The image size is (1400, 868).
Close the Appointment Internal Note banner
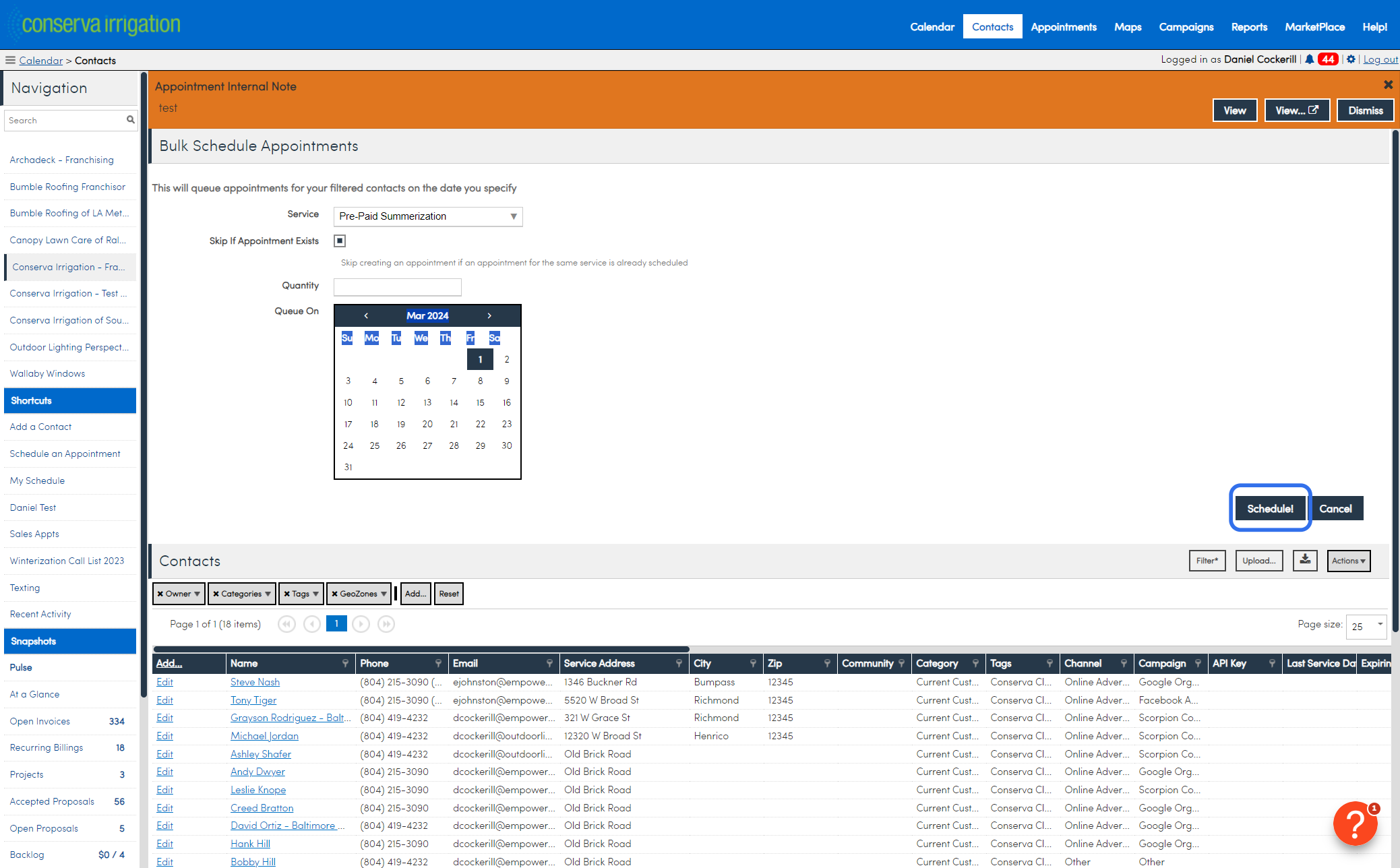pos(1388,85)
